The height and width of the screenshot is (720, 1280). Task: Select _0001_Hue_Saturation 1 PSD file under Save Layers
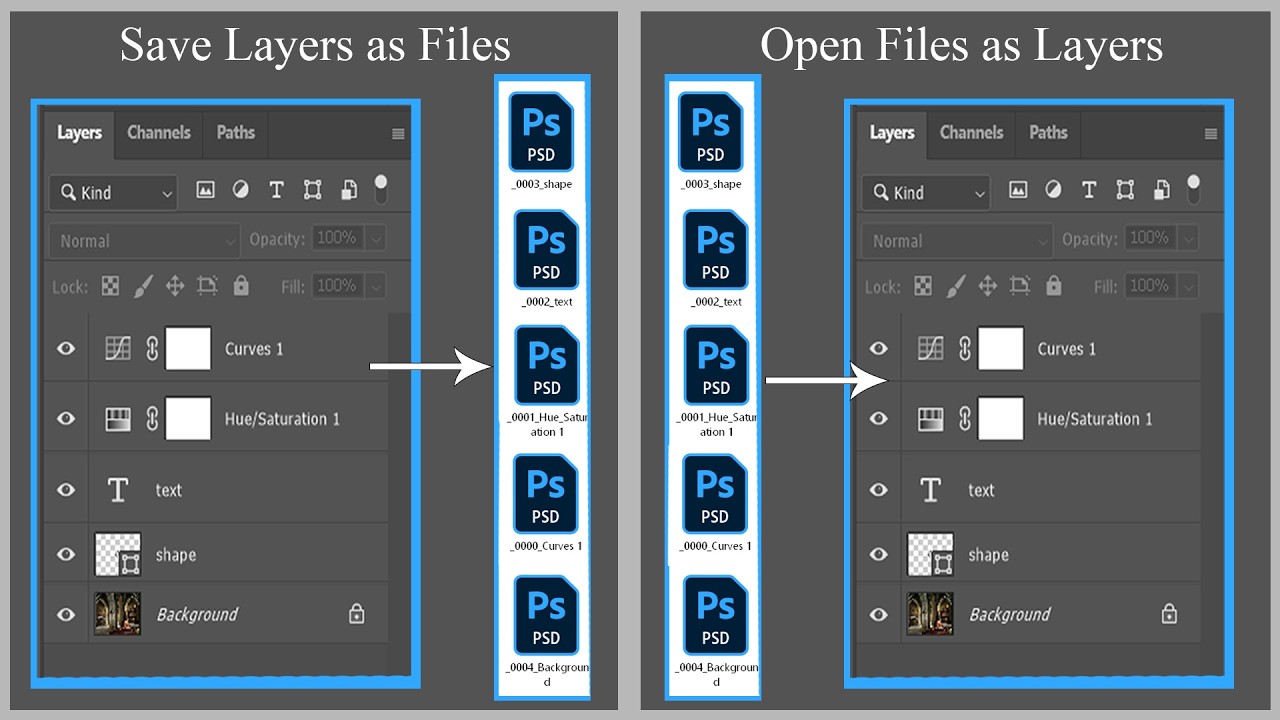click(547, 381)
